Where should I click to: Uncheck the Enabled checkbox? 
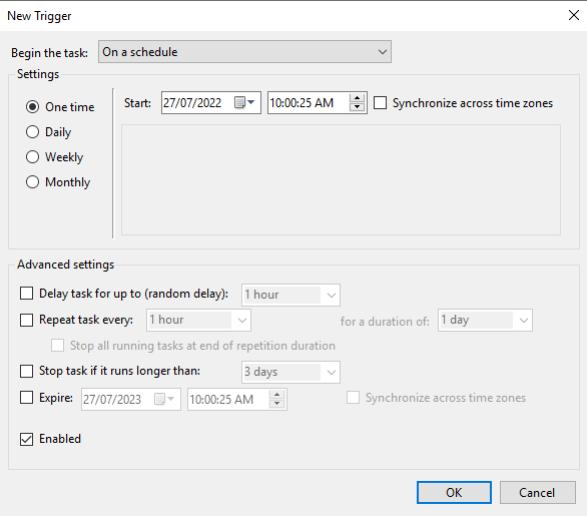[x=26, y=439]
